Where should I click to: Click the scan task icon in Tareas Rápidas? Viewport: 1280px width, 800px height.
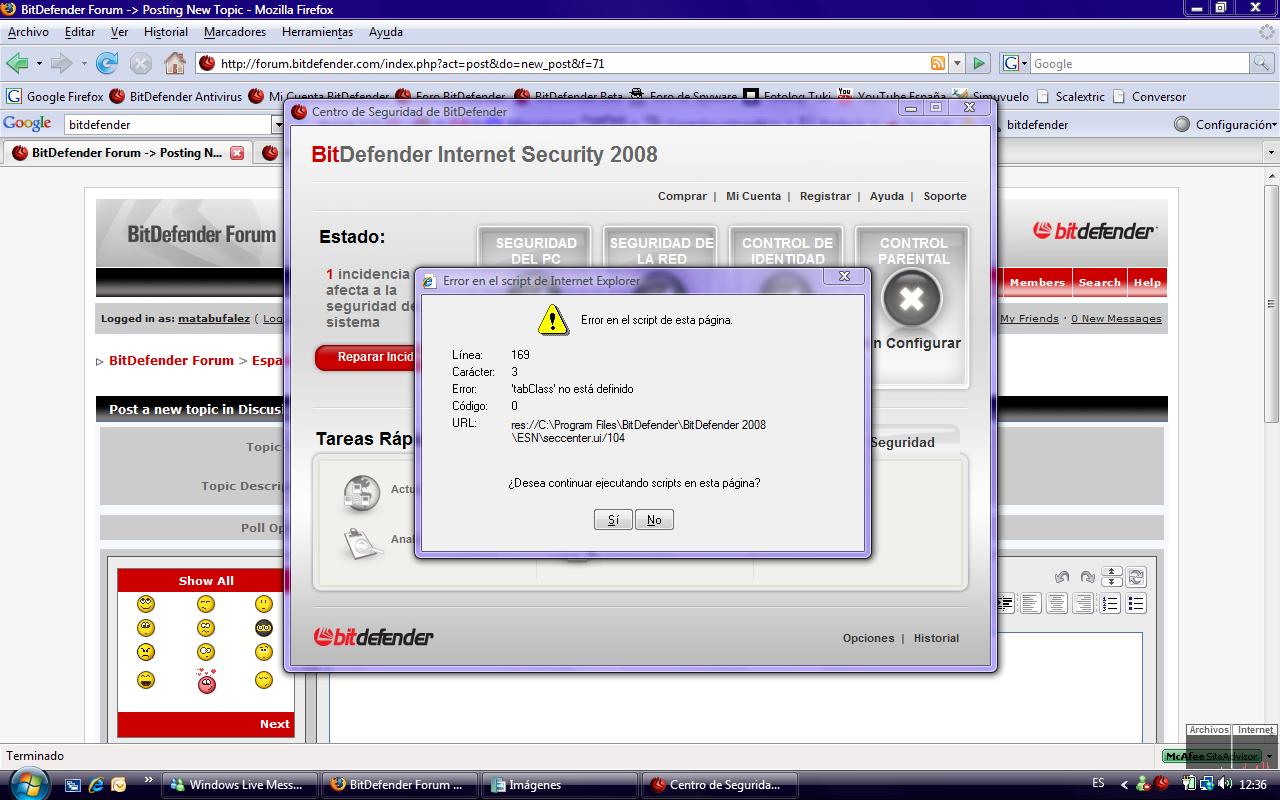click(362, 543)
